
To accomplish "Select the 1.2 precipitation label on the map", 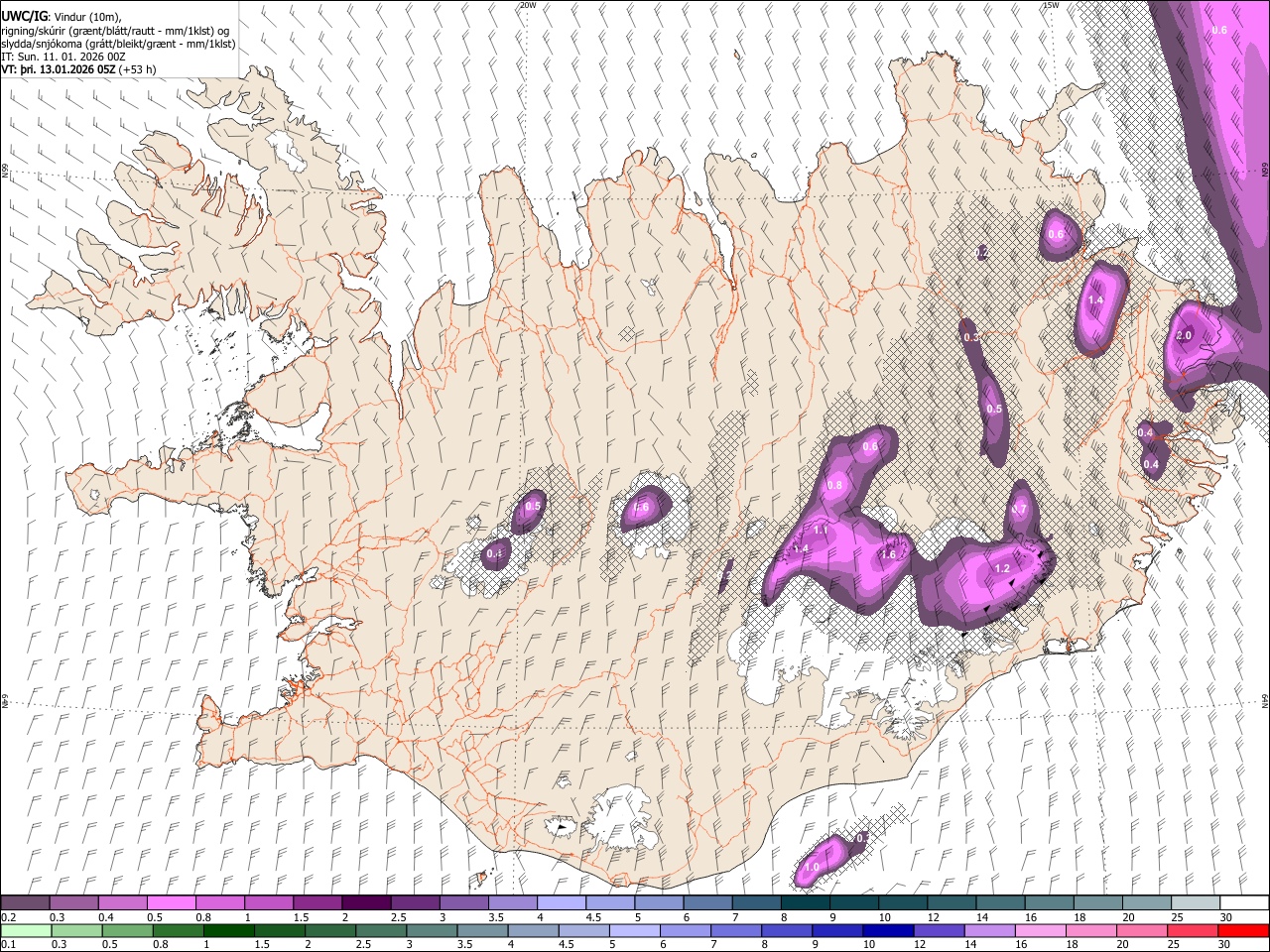I will point(1002,569).
